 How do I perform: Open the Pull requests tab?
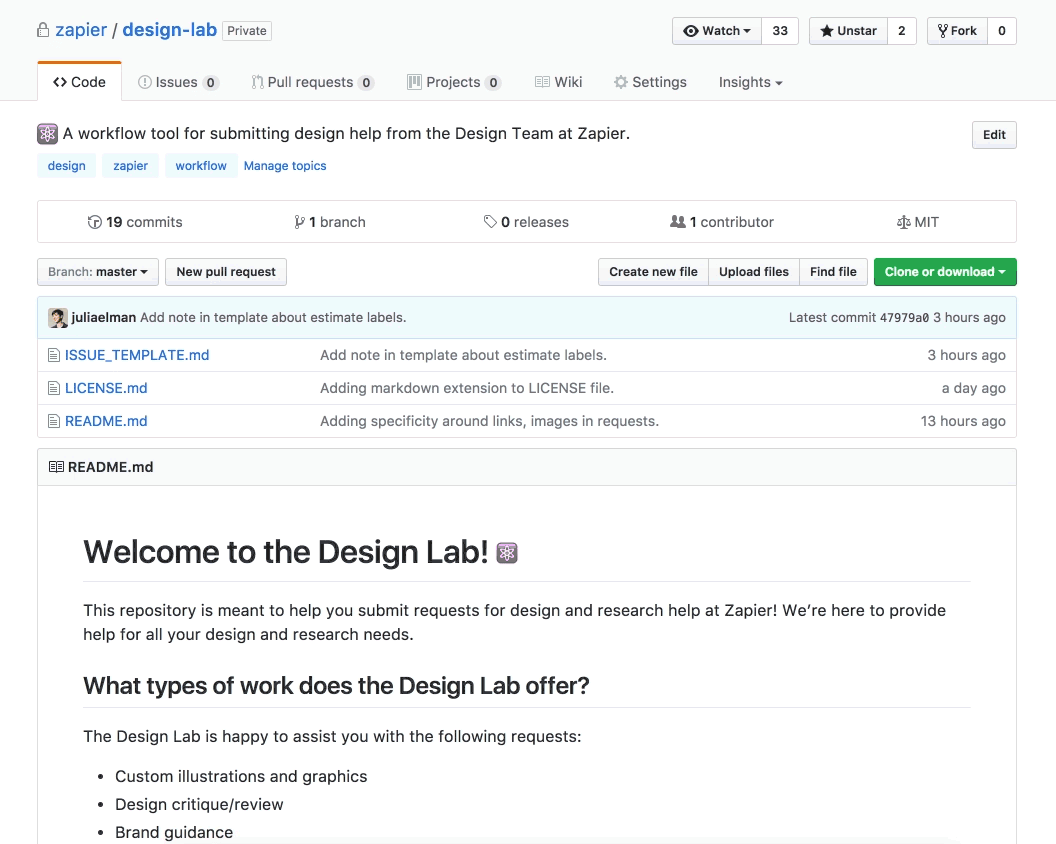pos(312,82)
